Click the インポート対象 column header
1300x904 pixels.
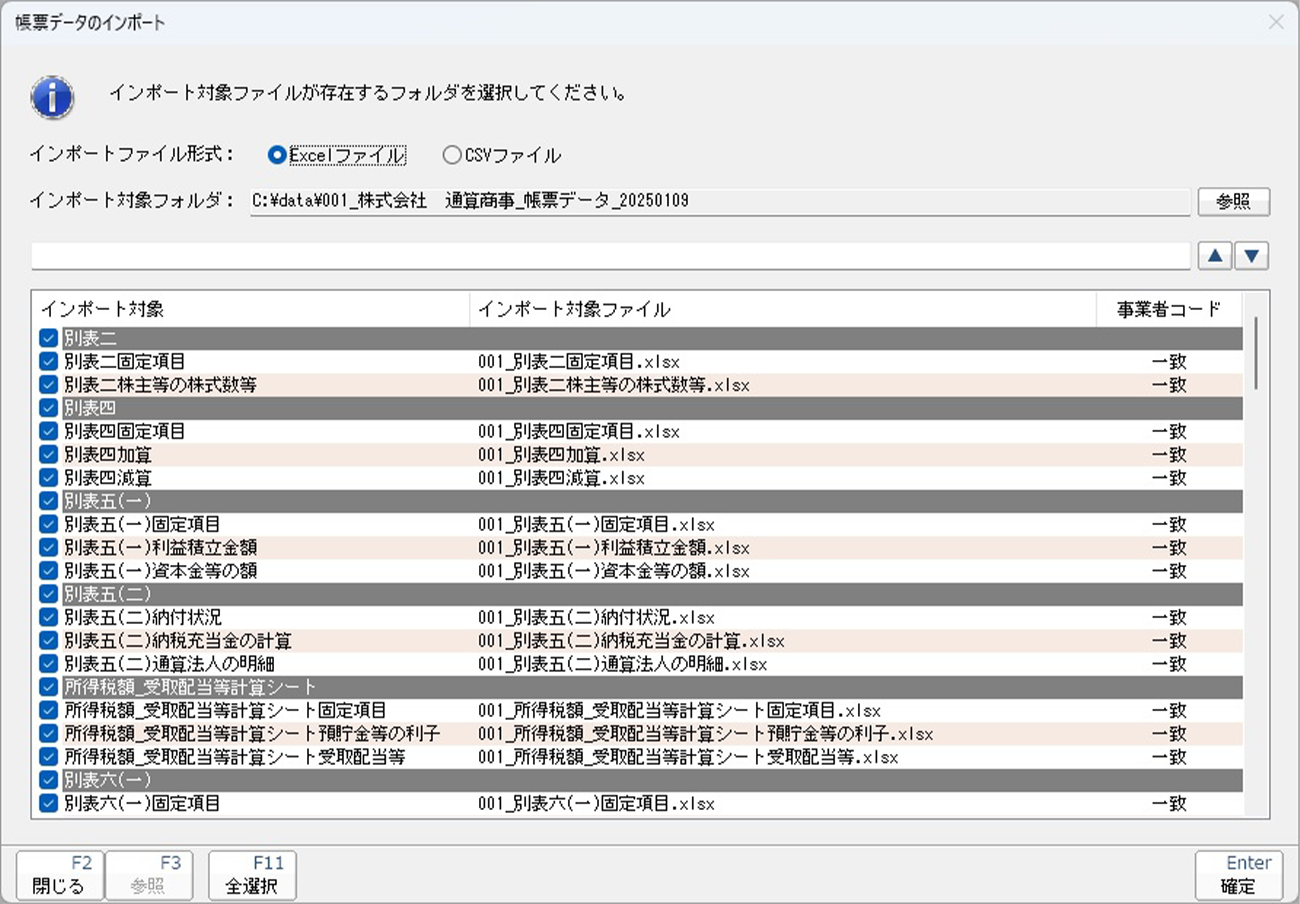pyautogui.click(x=250, y=309)
